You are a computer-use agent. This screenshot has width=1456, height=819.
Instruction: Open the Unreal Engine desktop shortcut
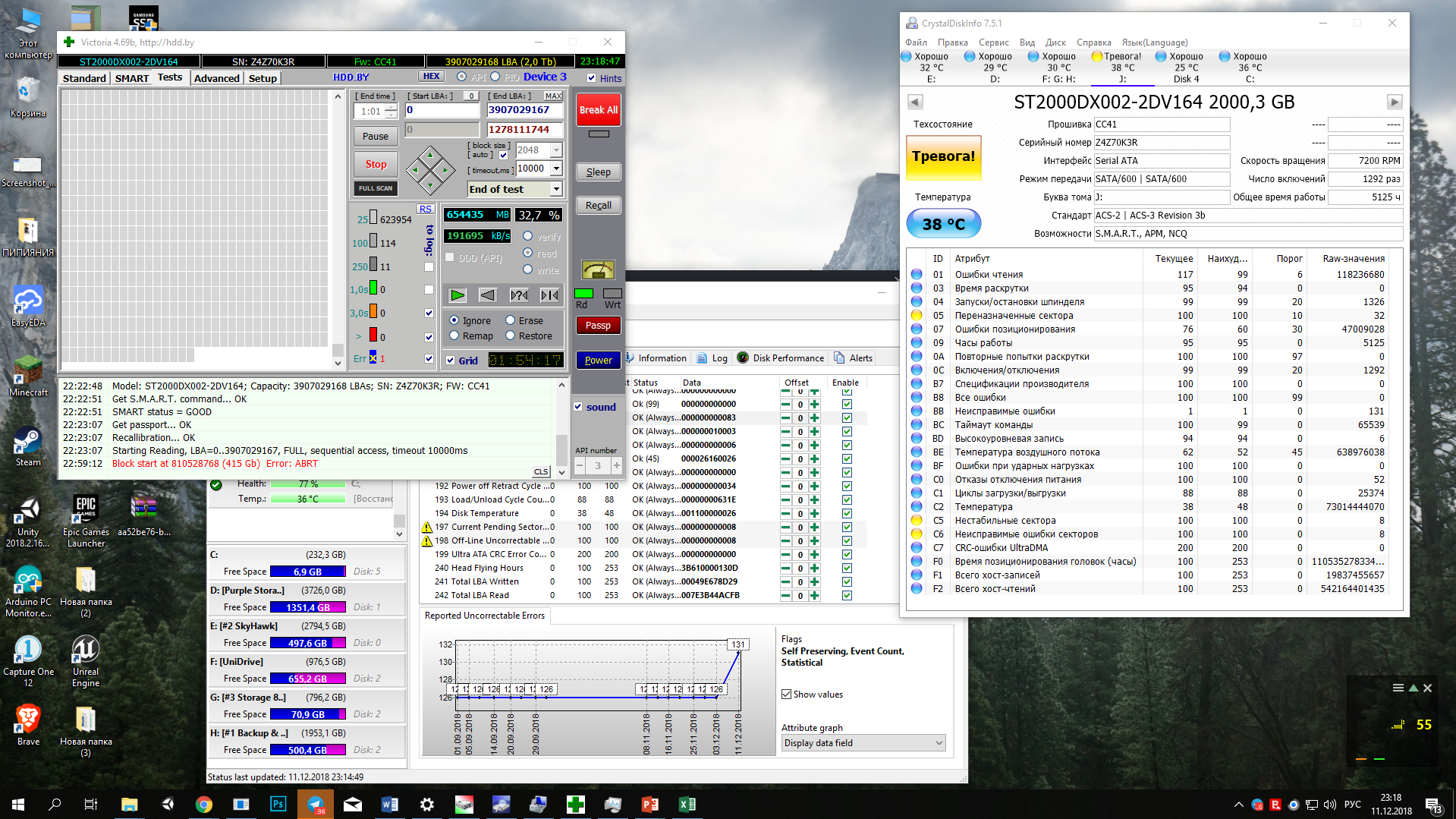coord(86,660)
